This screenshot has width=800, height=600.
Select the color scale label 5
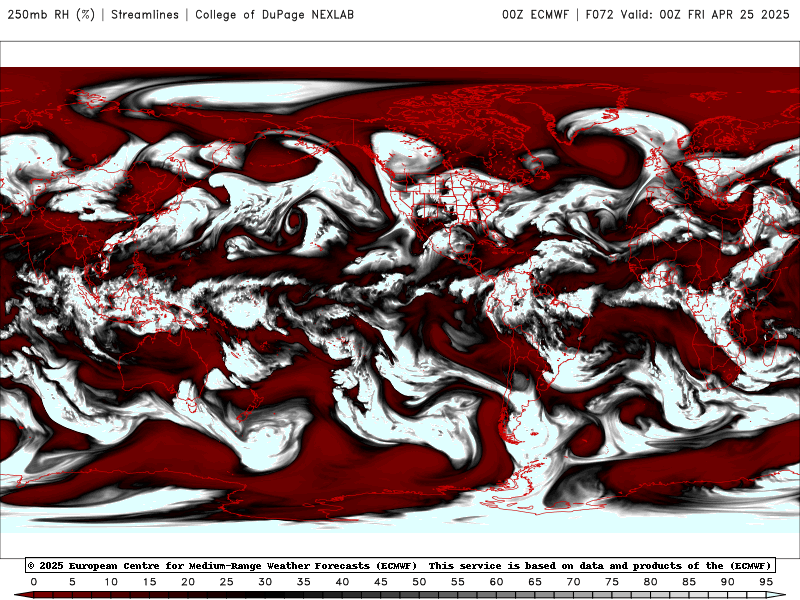[x=72, y=582]
